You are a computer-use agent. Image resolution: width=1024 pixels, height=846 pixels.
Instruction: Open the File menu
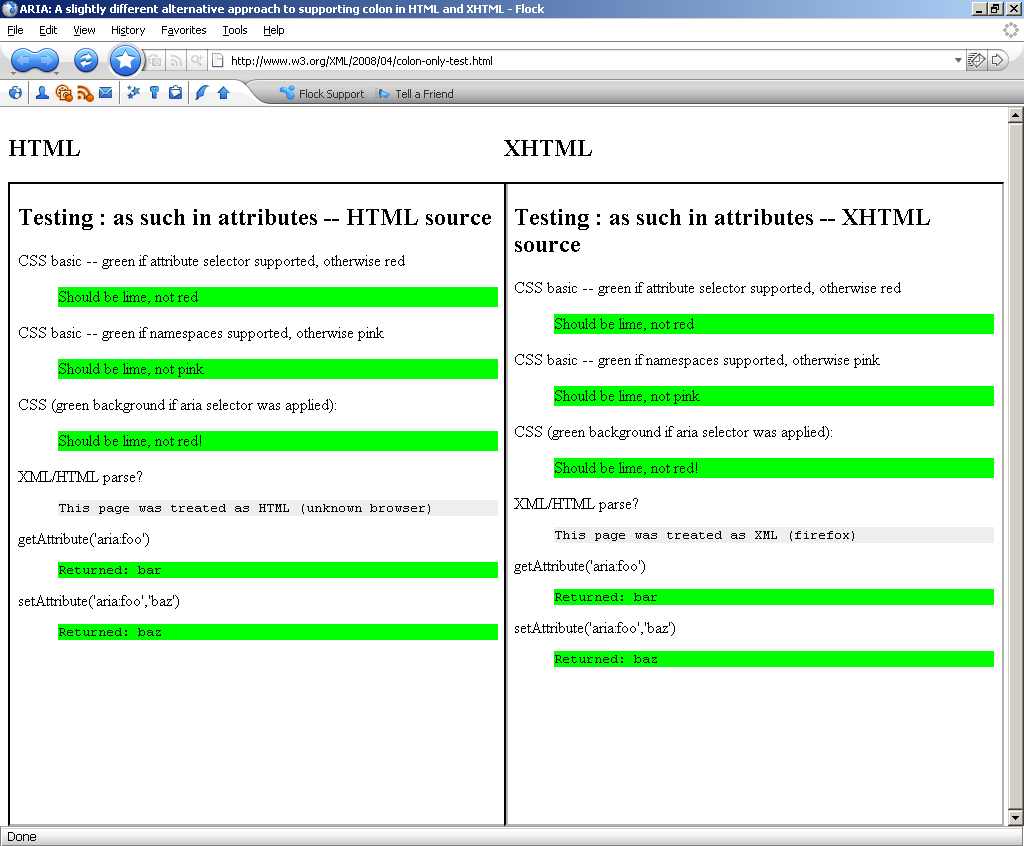(15, 30)
